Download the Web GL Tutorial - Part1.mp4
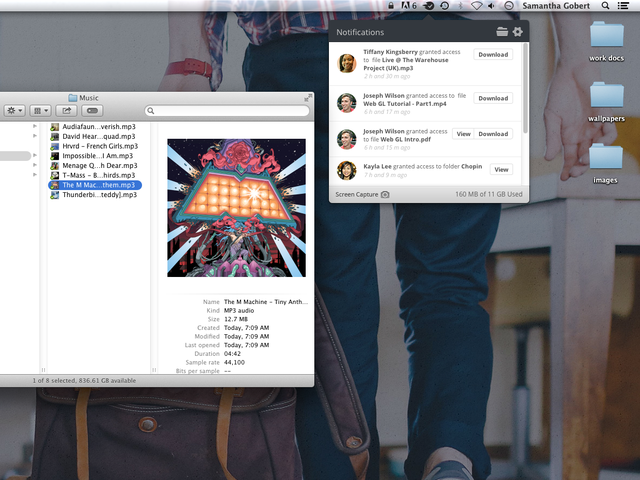640x480 pixels. [x=493, y=98]
